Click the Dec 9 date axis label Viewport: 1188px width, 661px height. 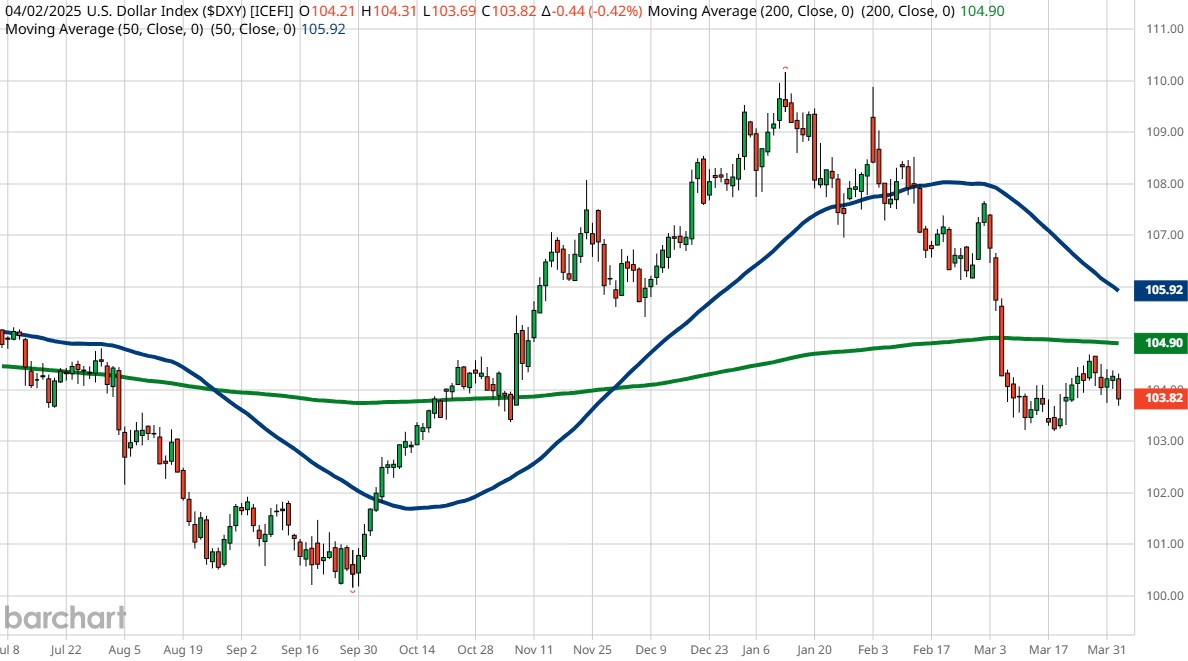coord(651,650)
